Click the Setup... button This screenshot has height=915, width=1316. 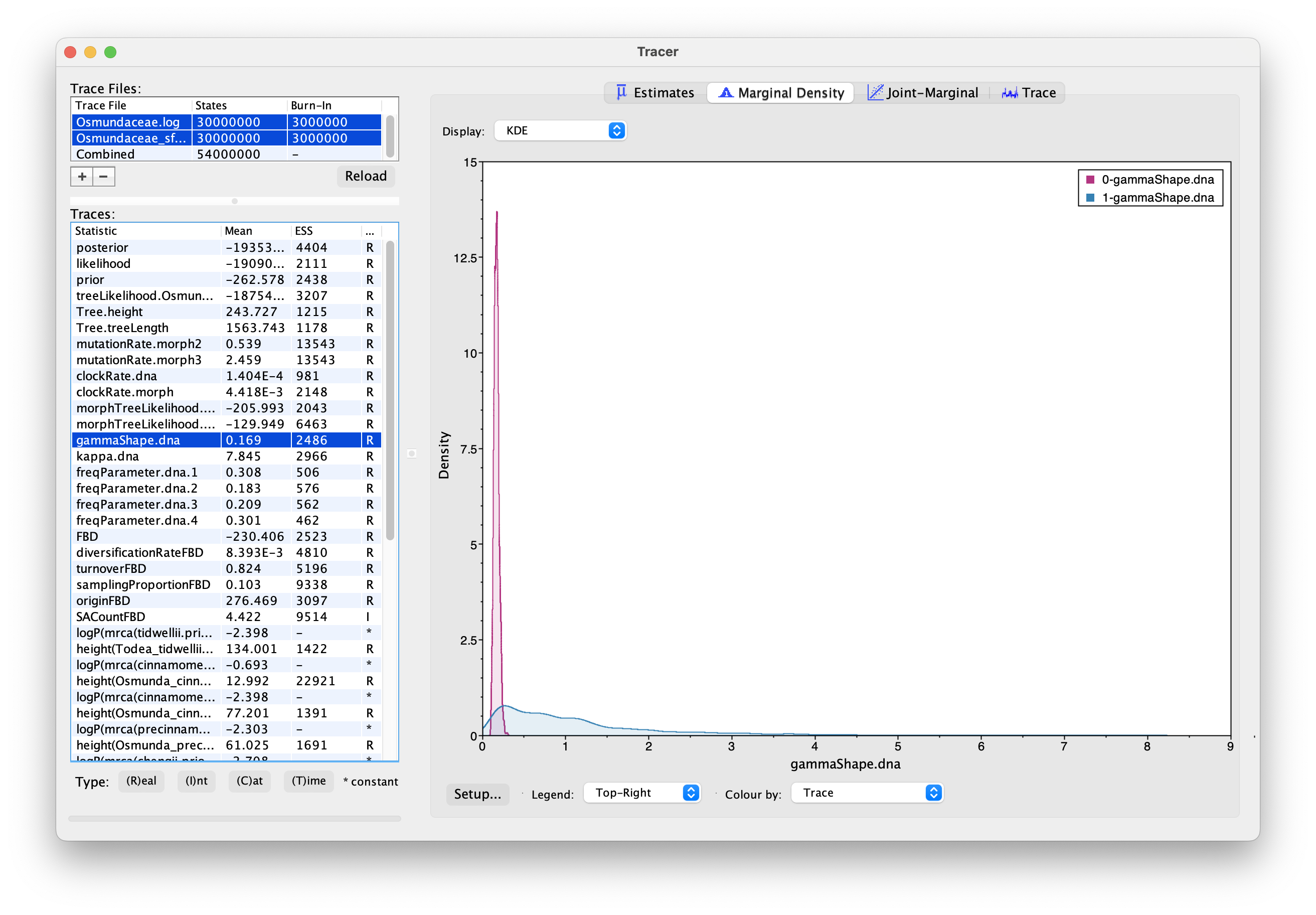(477, 794)
